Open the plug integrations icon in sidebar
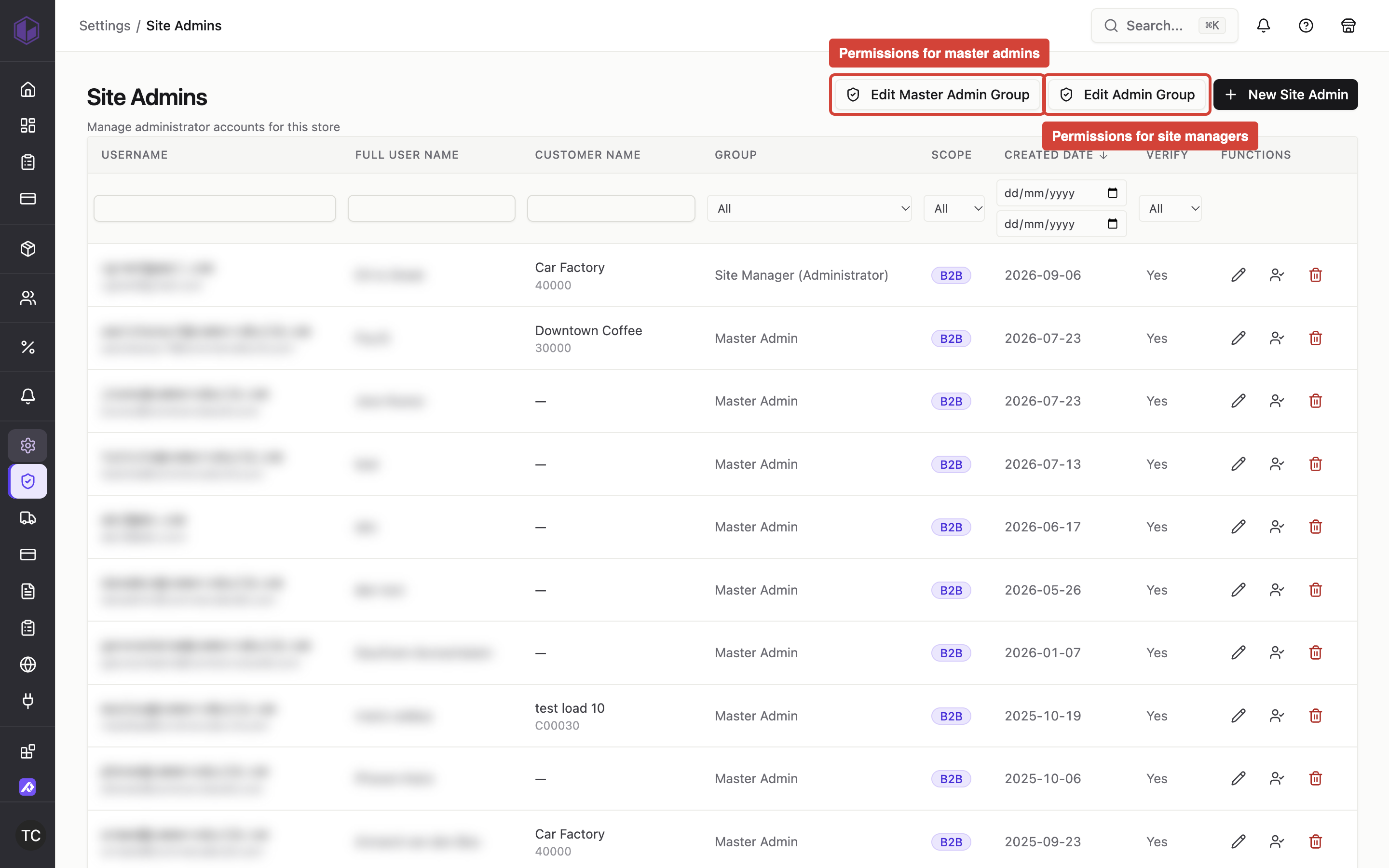1389x868 pixels. 27,700
